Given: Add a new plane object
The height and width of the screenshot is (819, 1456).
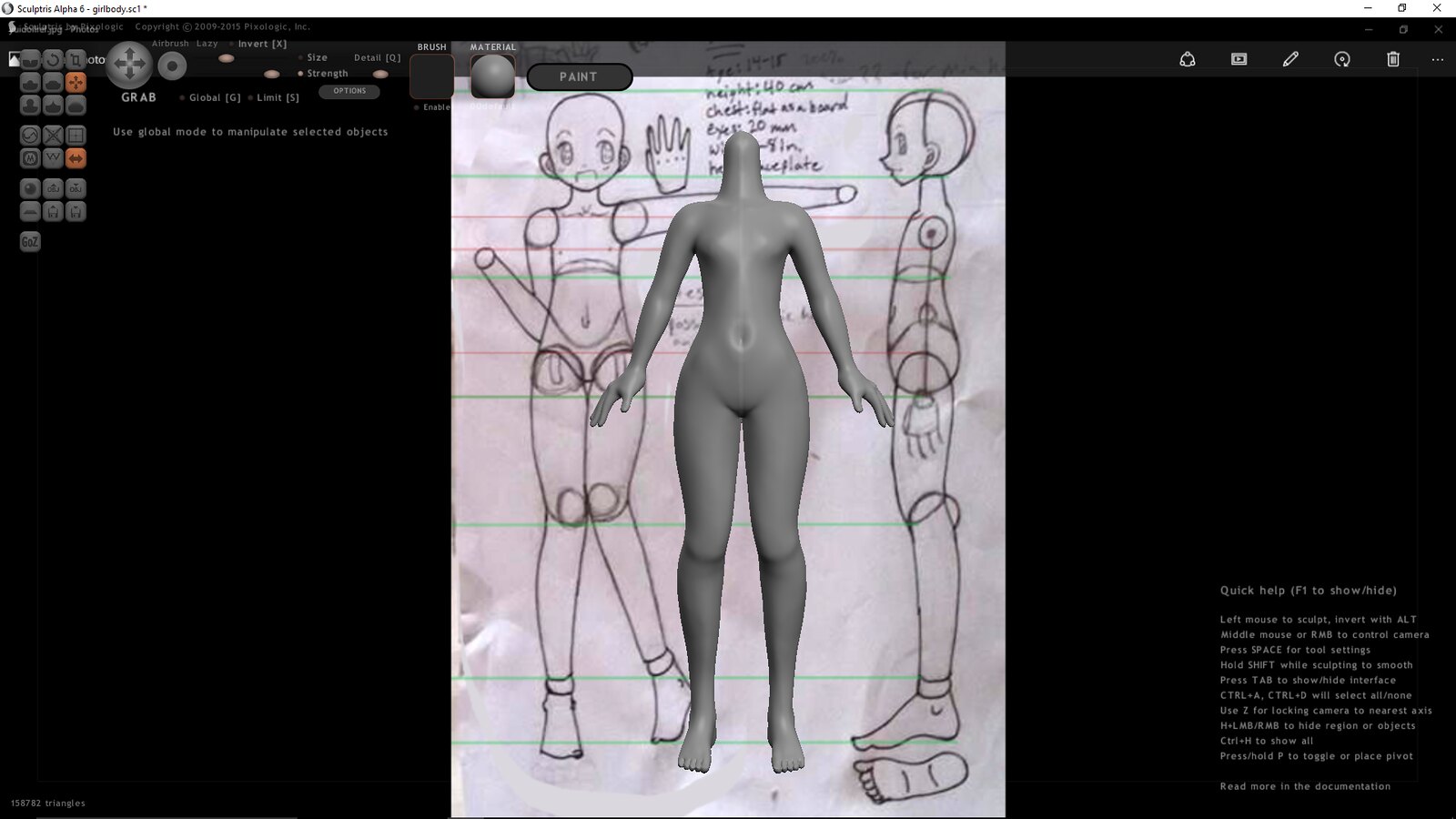Looking at the screenshot, I should pos(30,211).
